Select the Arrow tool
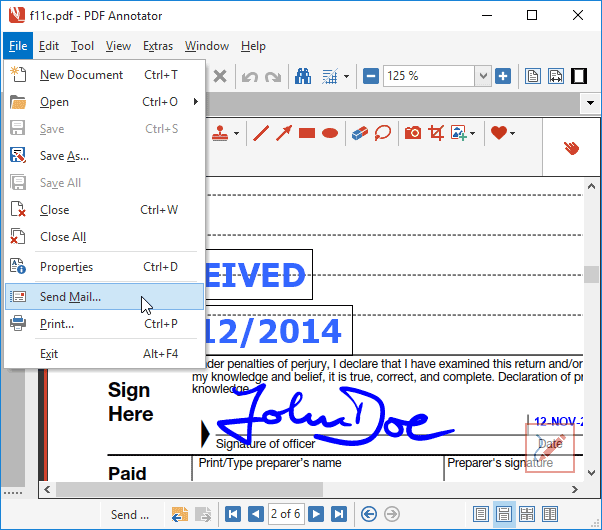This screenshot has height=530, width=602. click(x=284, y=133)
